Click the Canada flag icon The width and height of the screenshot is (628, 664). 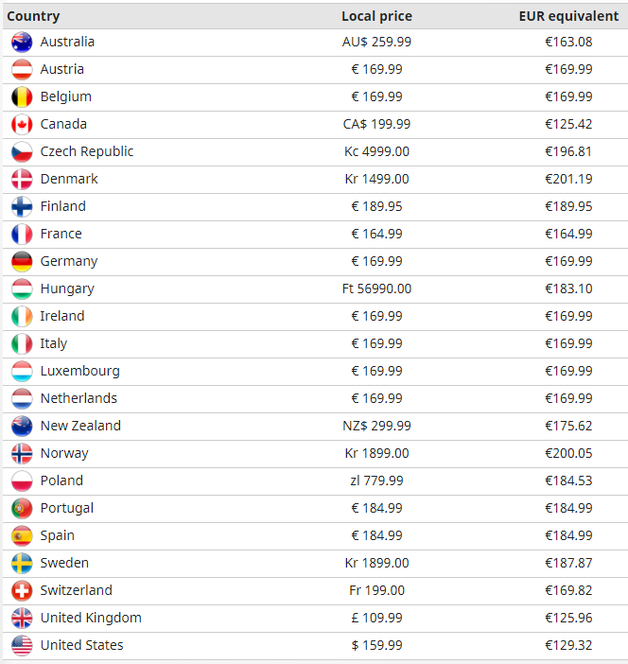click(x=22, y=124)
